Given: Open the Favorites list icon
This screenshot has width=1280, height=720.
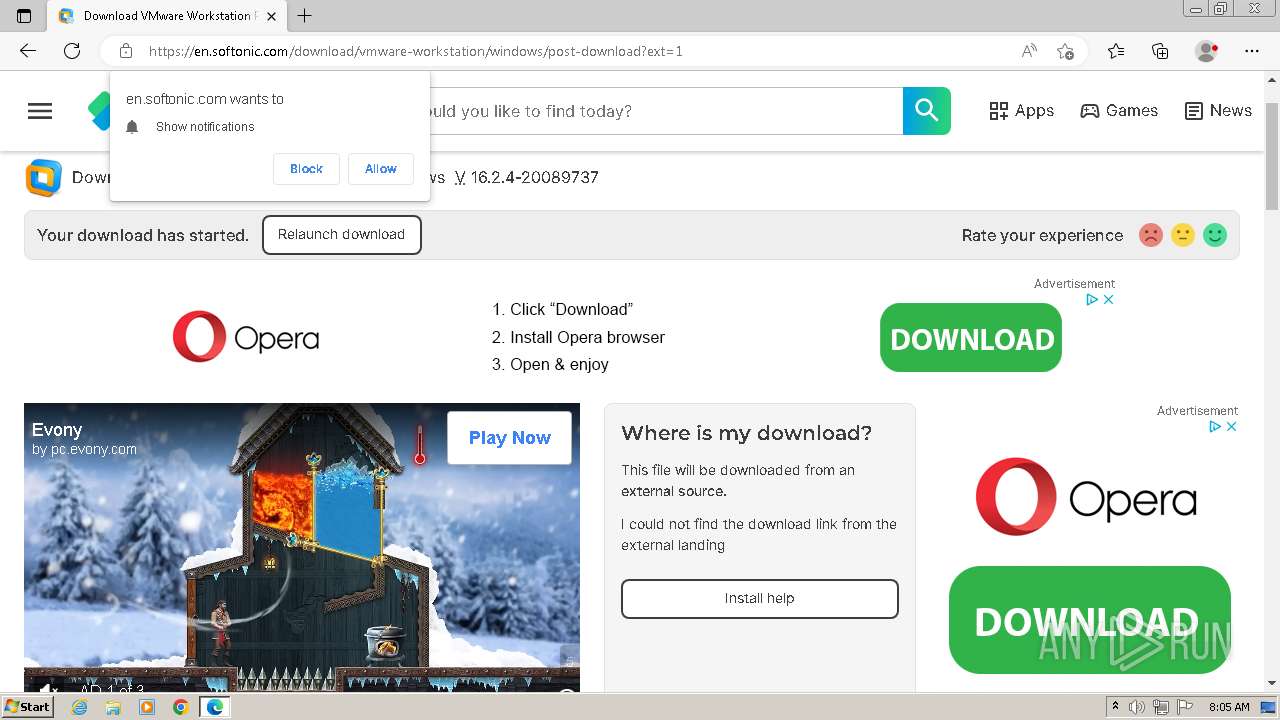Looking at the screenshot, I should point(1116,51).
